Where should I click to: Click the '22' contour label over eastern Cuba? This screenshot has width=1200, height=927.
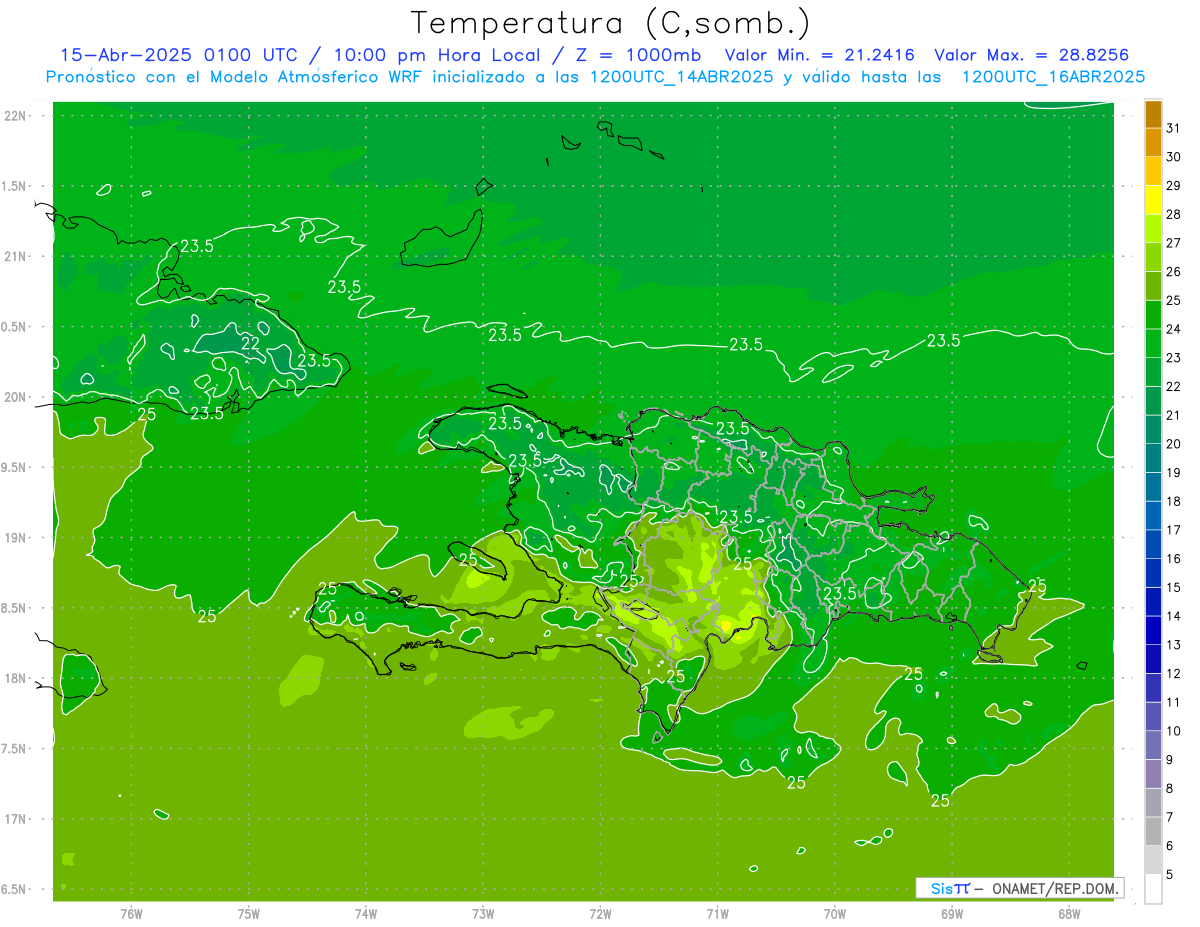pyautogui.click(x=251, y=343)
